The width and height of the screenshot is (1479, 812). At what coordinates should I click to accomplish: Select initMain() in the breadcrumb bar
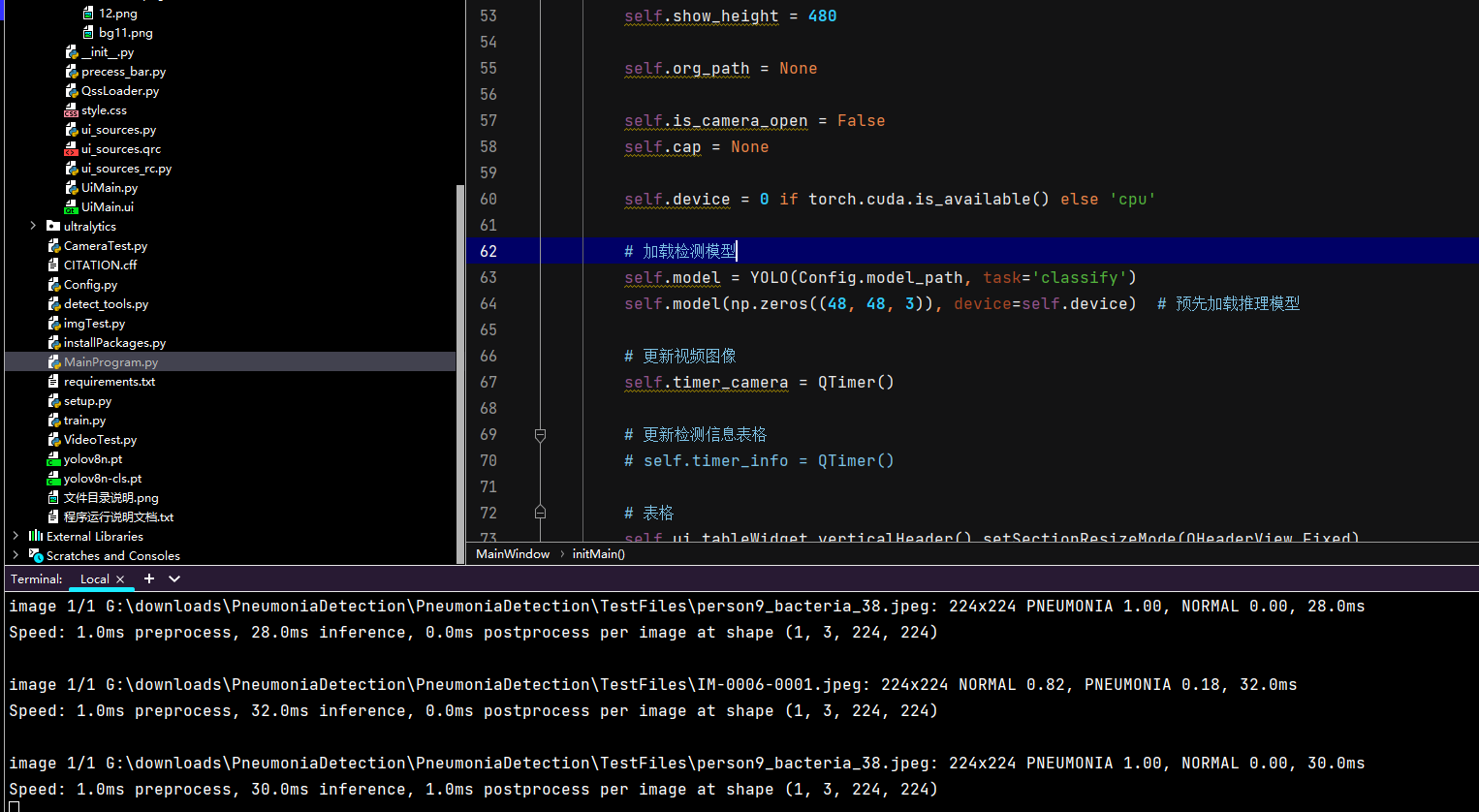598,554
